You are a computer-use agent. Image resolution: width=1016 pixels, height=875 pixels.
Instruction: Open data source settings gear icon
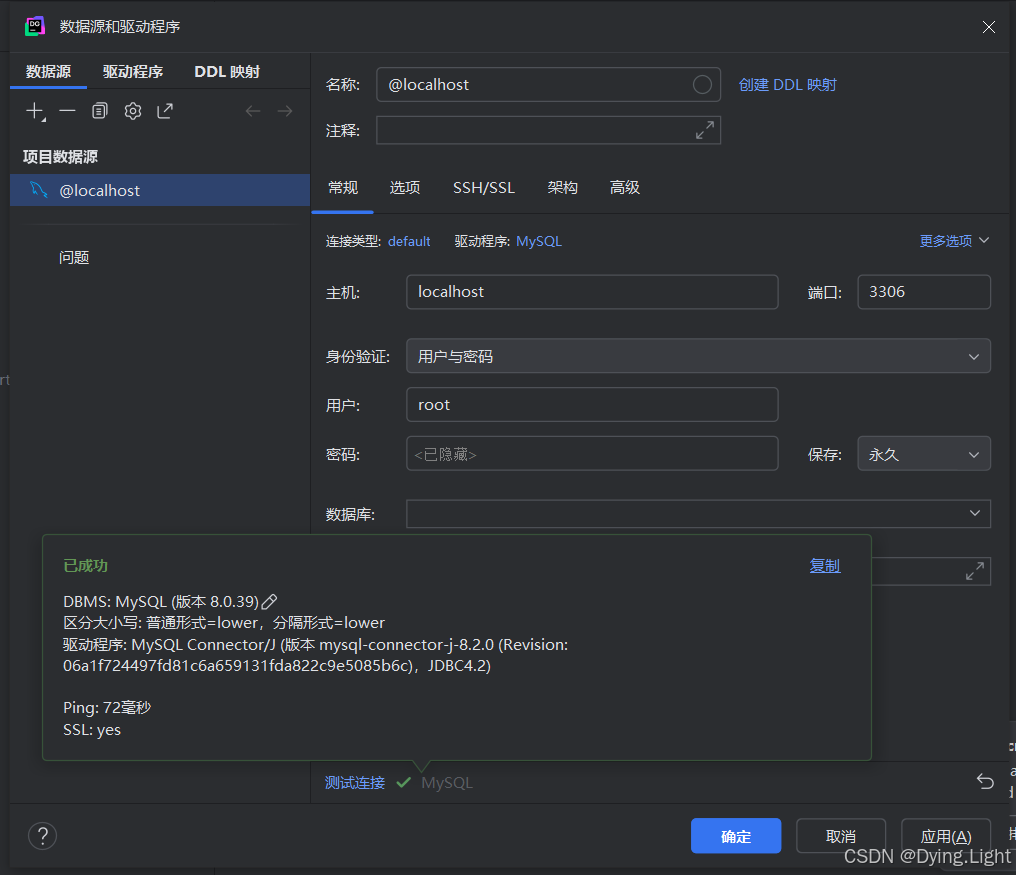[132, 111]
